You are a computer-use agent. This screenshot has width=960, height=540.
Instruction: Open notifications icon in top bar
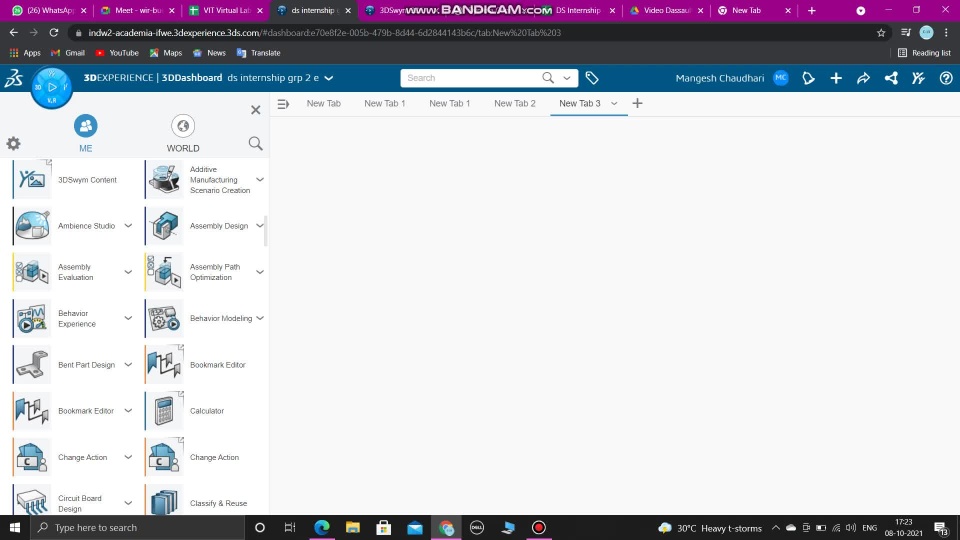tap(808, 78)
